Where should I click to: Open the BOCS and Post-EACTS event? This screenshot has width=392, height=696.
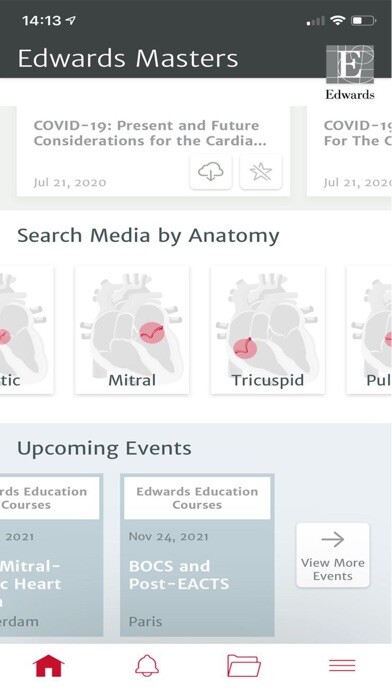point(197,555)
